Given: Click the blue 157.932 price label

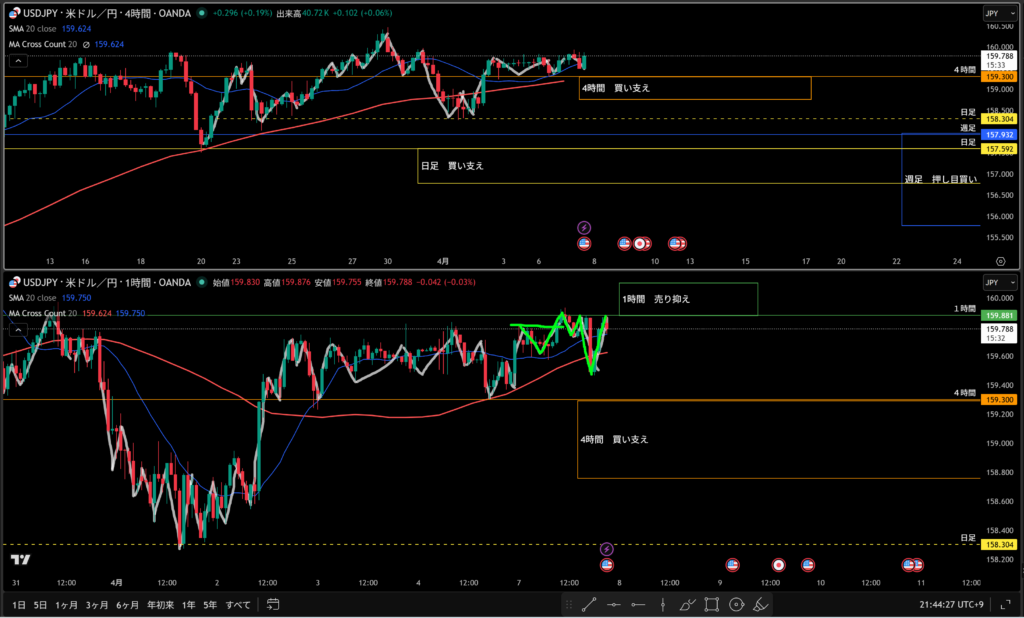Looking at the screenshot, I should click(x=1000, y=134).
